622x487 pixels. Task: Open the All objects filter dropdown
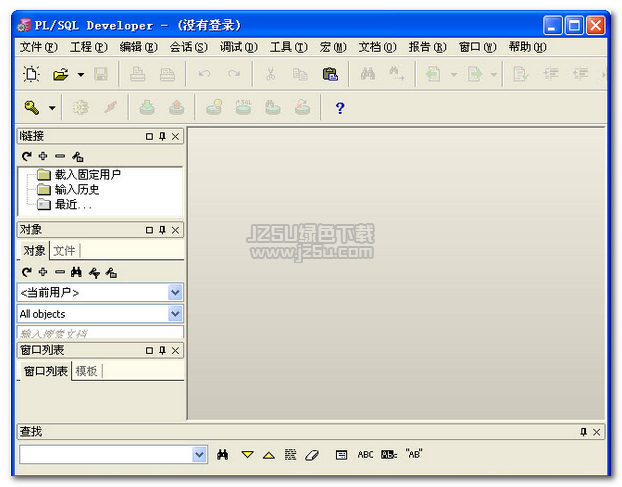click(175, 314)
